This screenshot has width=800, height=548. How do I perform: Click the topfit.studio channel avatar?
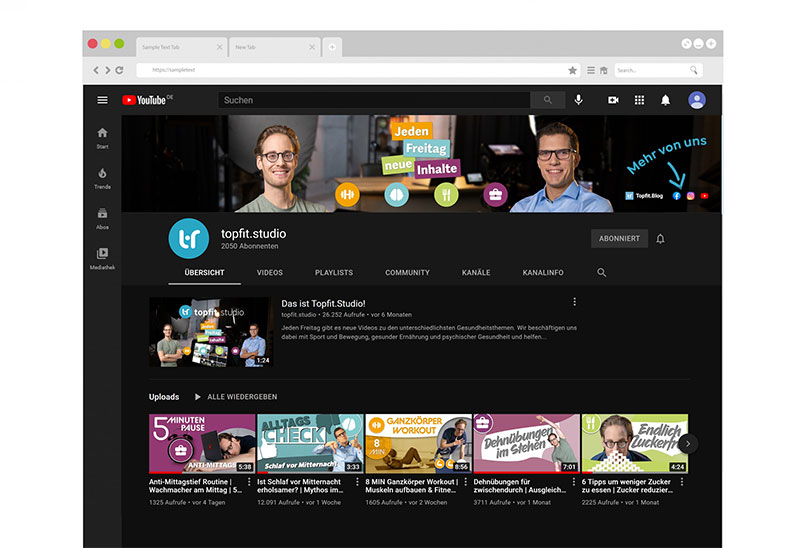tap(189, 238)
